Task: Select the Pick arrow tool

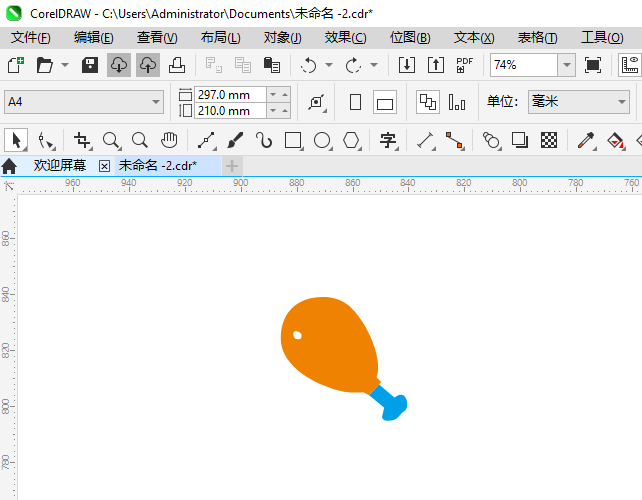Action: pyautogui.click(x=16, y=140)
